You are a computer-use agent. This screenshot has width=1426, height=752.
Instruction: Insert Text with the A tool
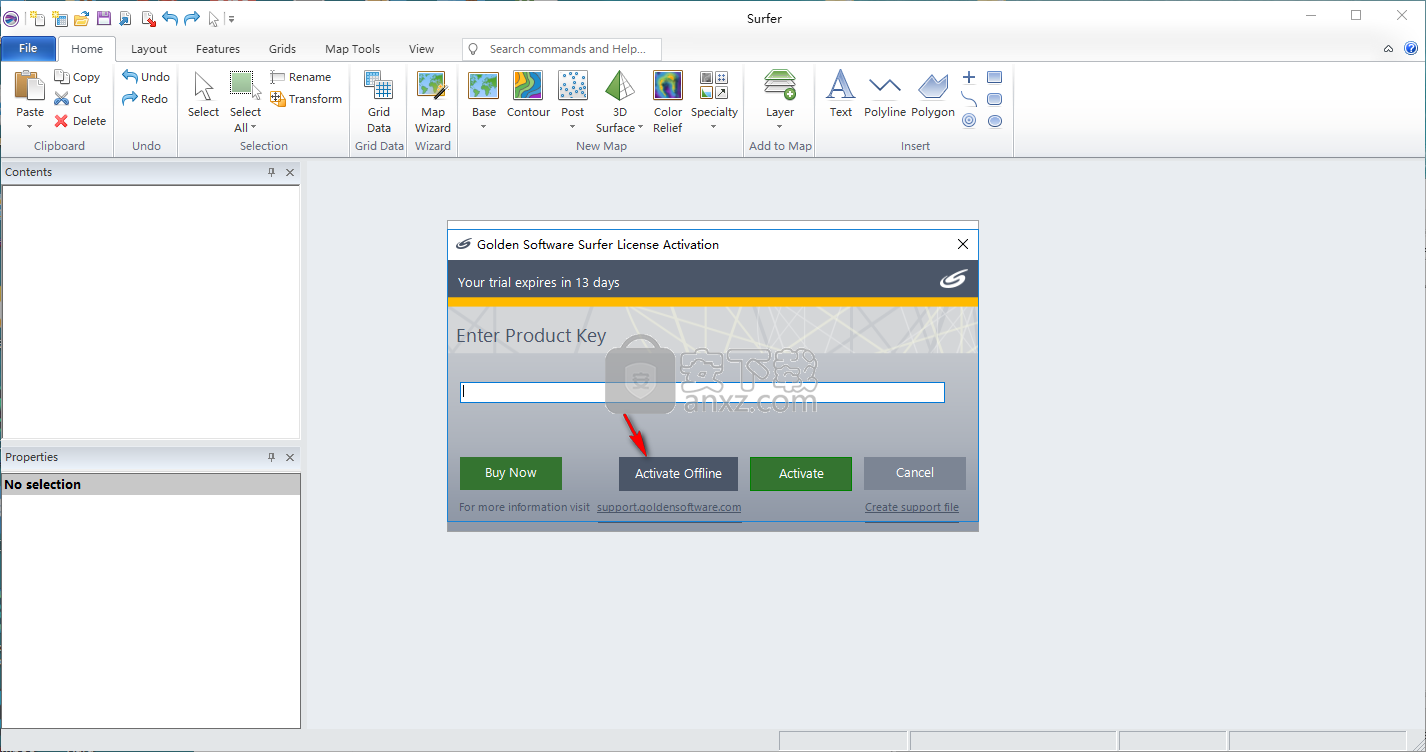pos(841,95)
